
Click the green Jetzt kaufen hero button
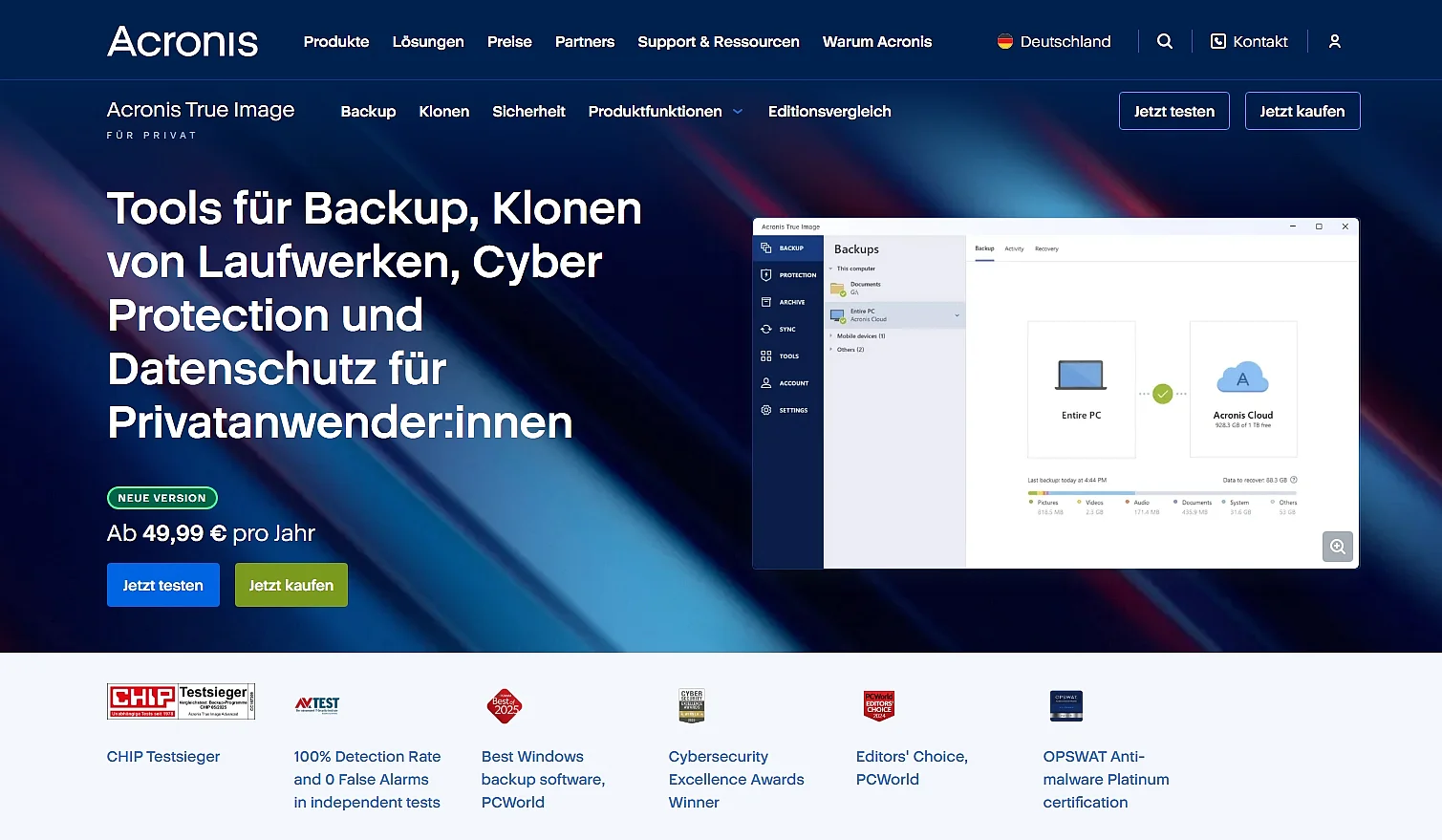click(291, 585)
